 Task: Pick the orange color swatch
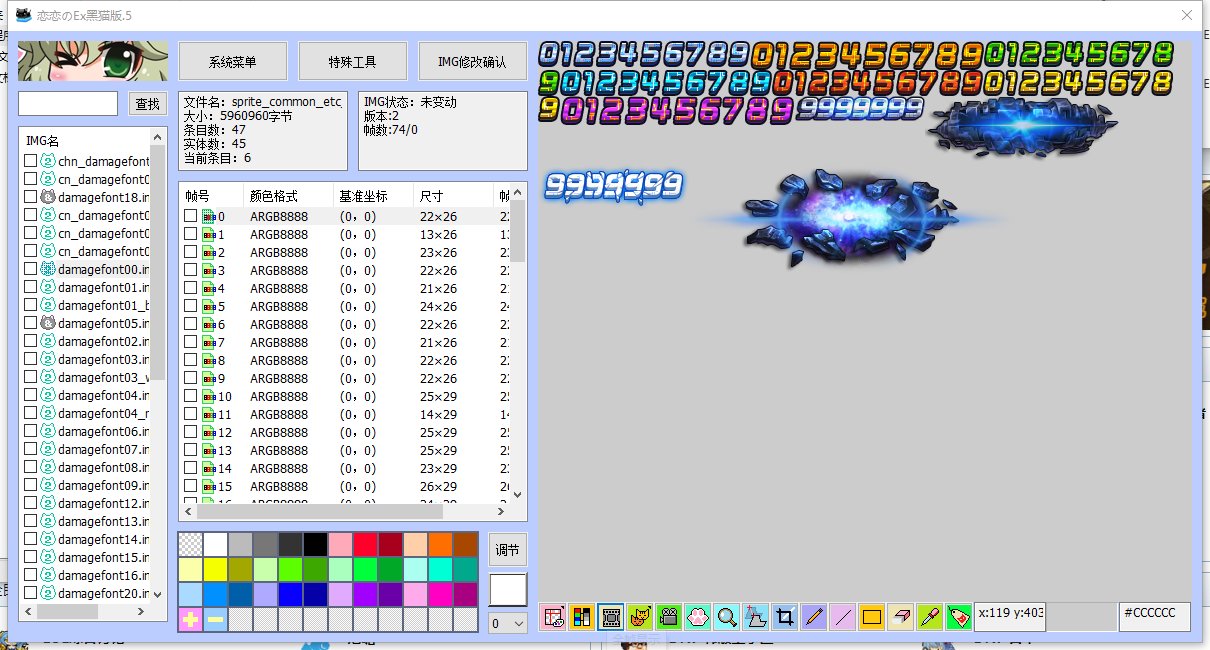pyautogui.click(x=440, y=544)
